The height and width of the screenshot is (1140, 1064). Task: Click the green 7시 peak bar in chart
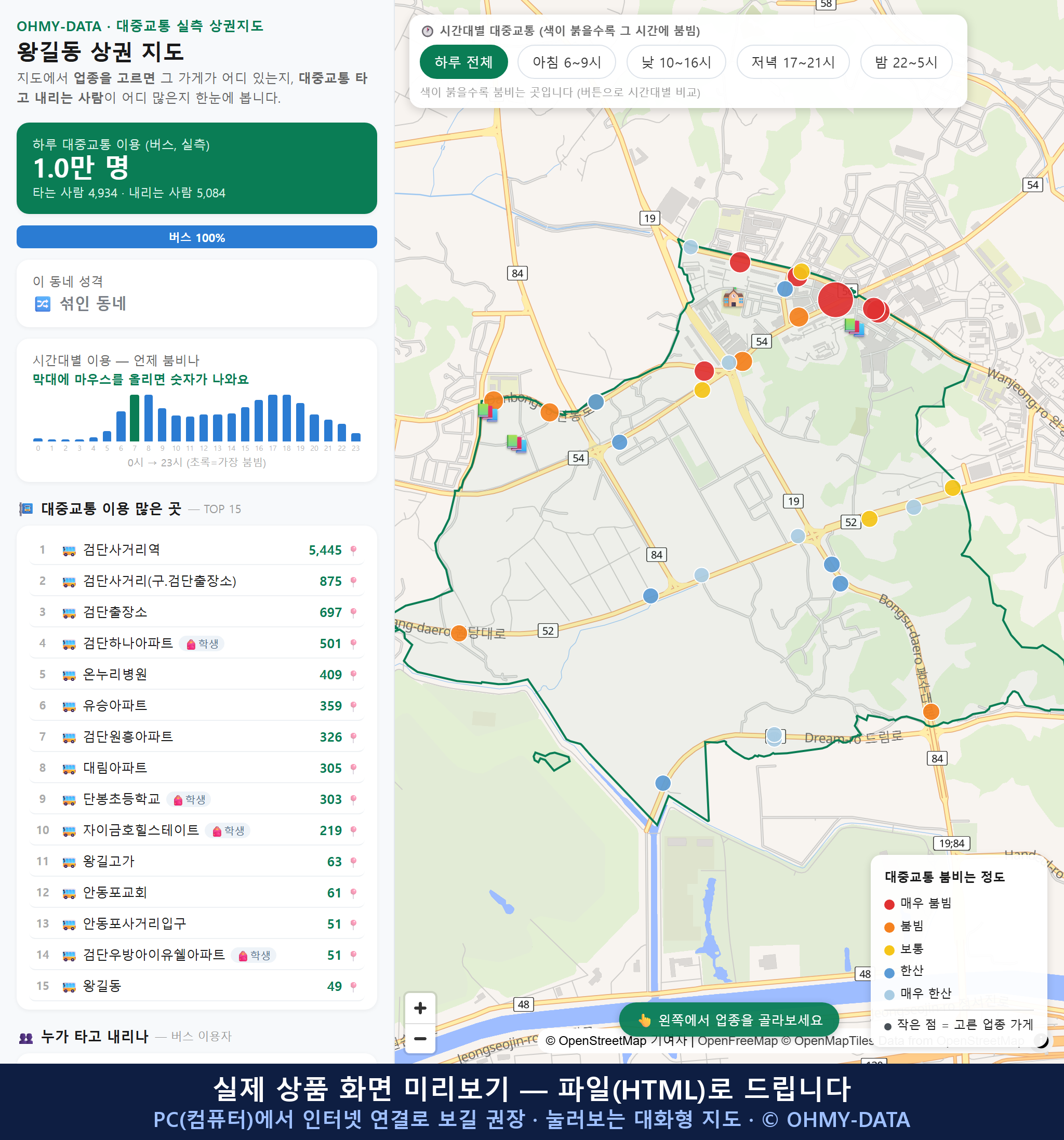(134, 418)
